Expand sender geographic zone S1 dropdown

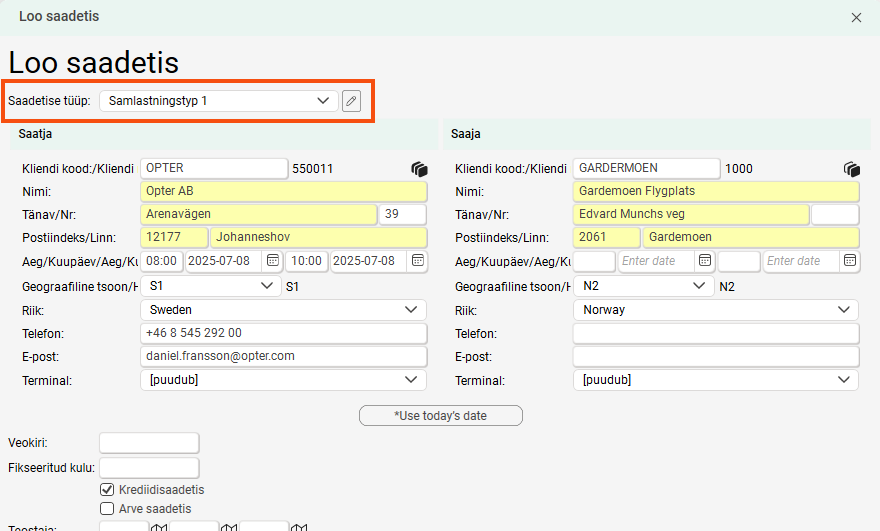pyautogui.click(x=211, y=286)
